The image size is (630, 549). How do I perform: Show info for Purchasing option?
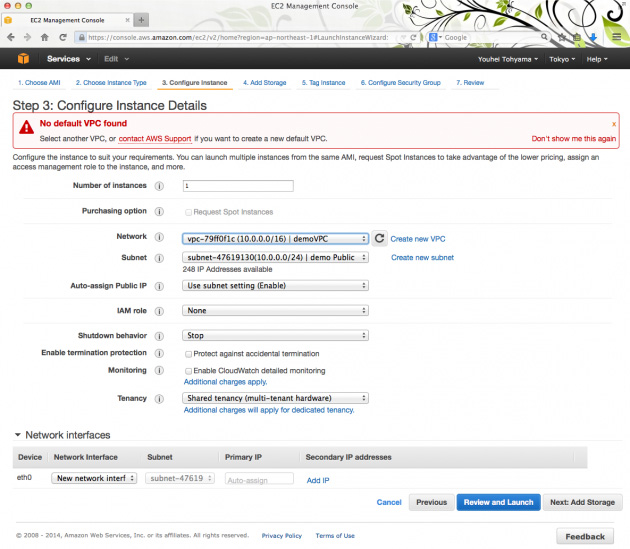(x=160, y=211)
